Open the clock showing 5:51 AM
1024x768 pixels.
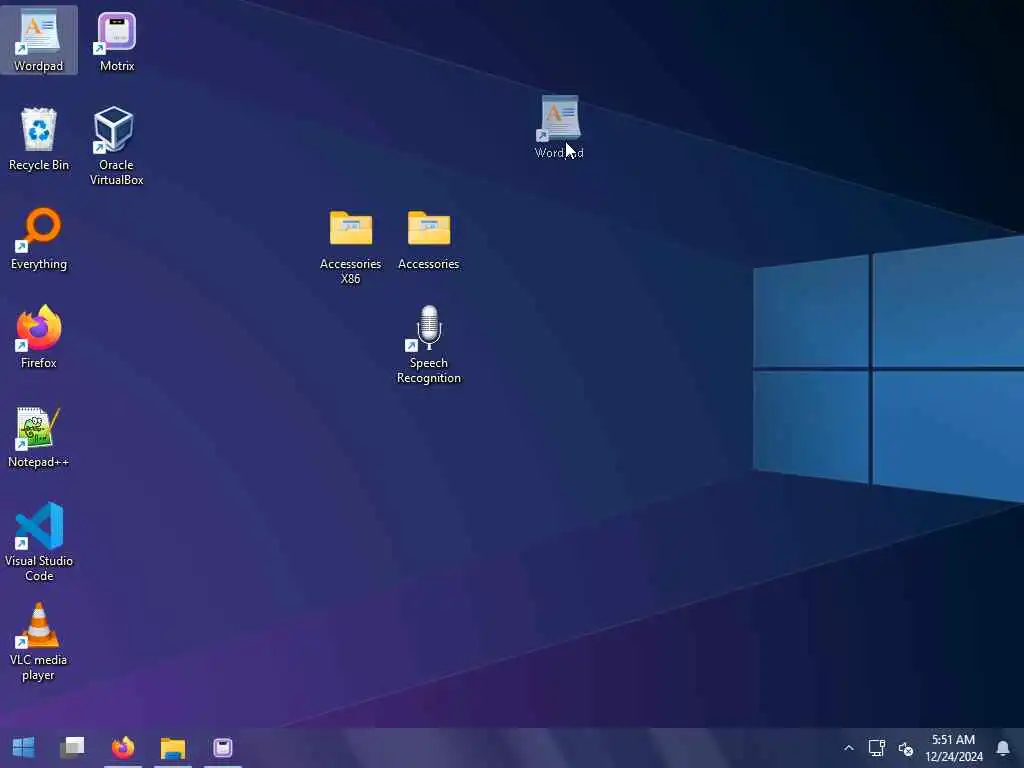click(953, 748)
